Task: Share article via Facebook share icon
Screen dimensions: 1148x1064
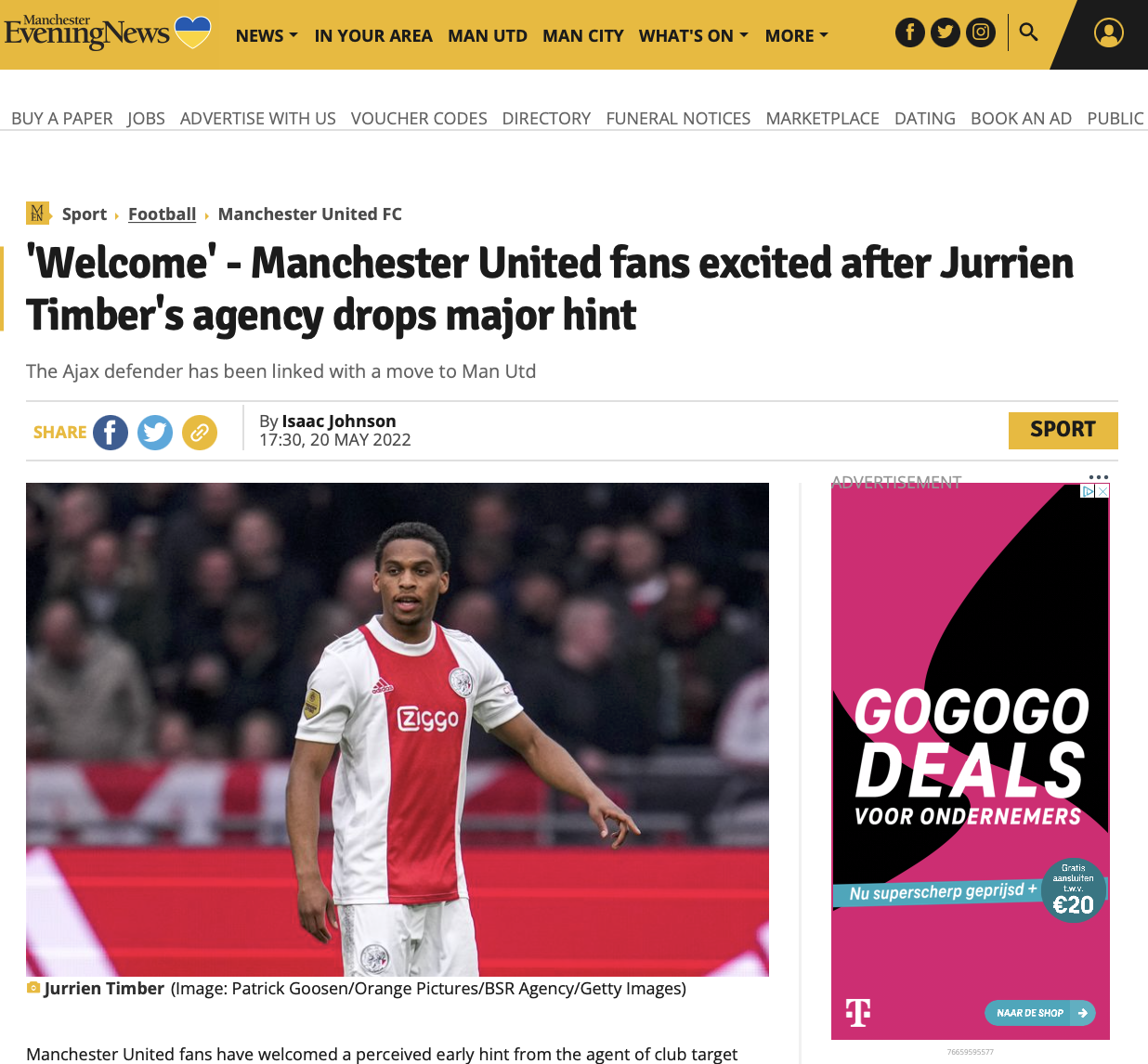Action: (x=111, y=433)
